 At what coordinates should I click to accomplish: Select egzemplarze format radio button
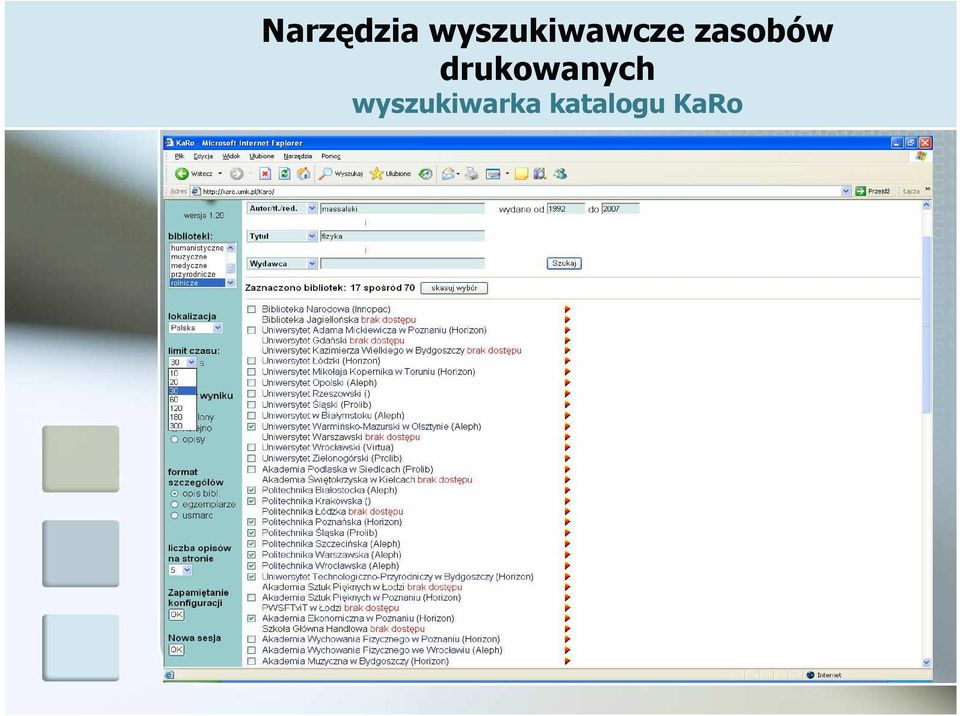[x=174, y=505]
